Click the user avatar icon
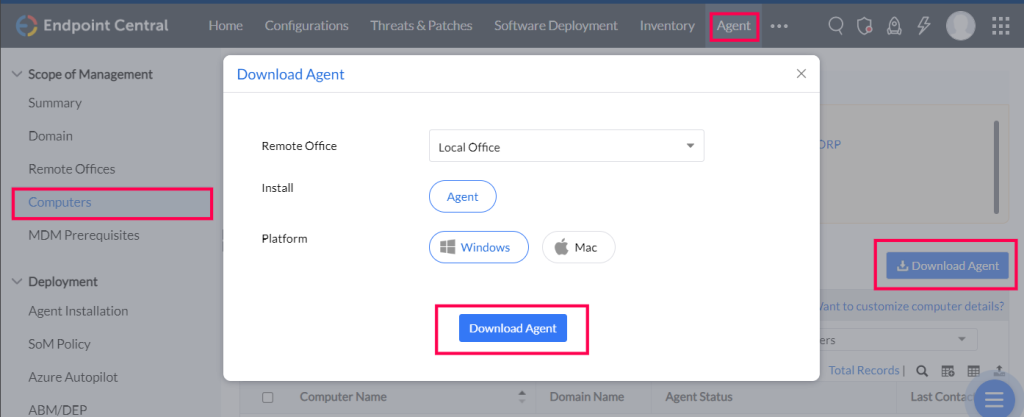The image size is (1024, 417). pyautogui.click(x=961, y=25)
